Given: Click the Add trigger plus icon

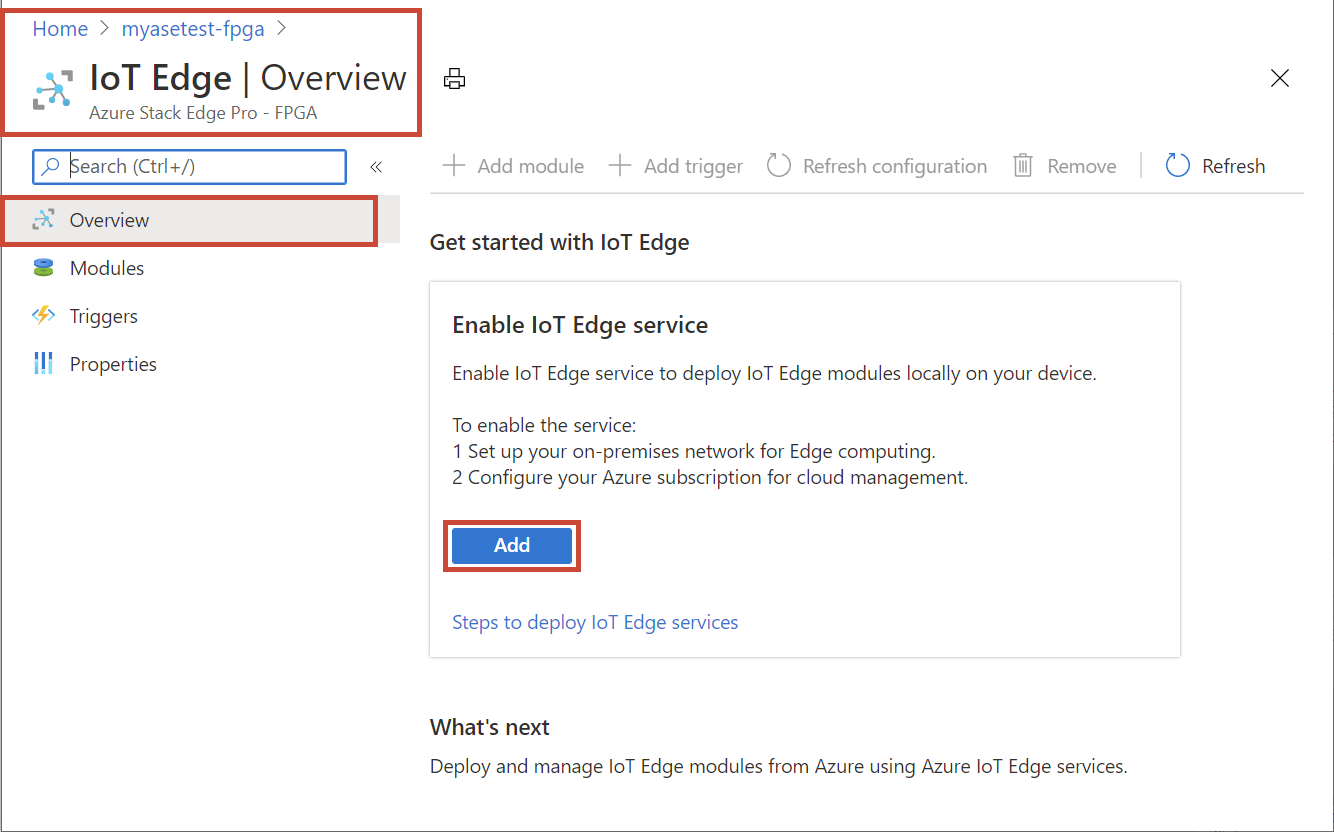Looking at the screenshot, I should pos(620,166).
